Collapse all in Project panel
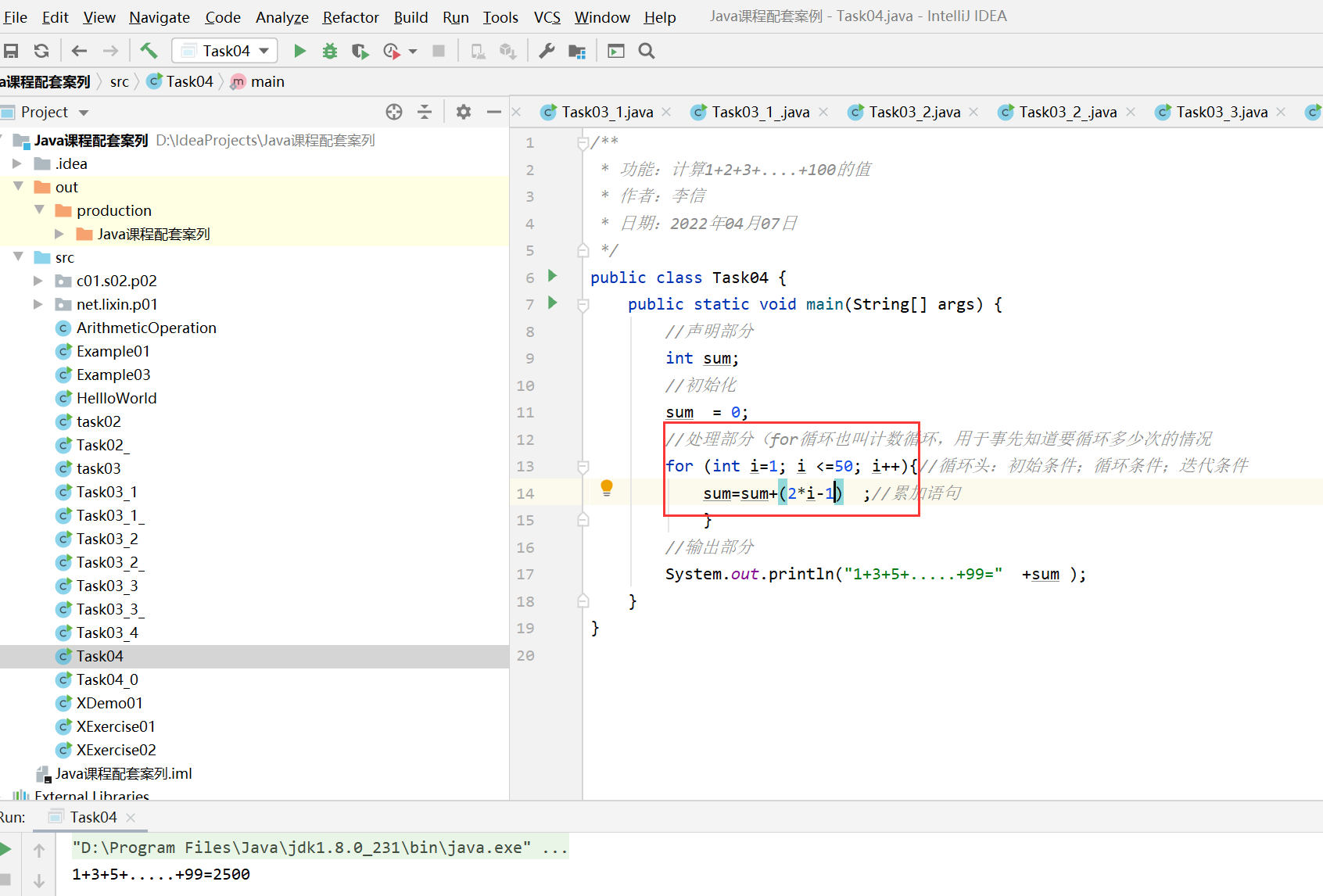Screen dimensions: 1323x896 tap(425, 112)
